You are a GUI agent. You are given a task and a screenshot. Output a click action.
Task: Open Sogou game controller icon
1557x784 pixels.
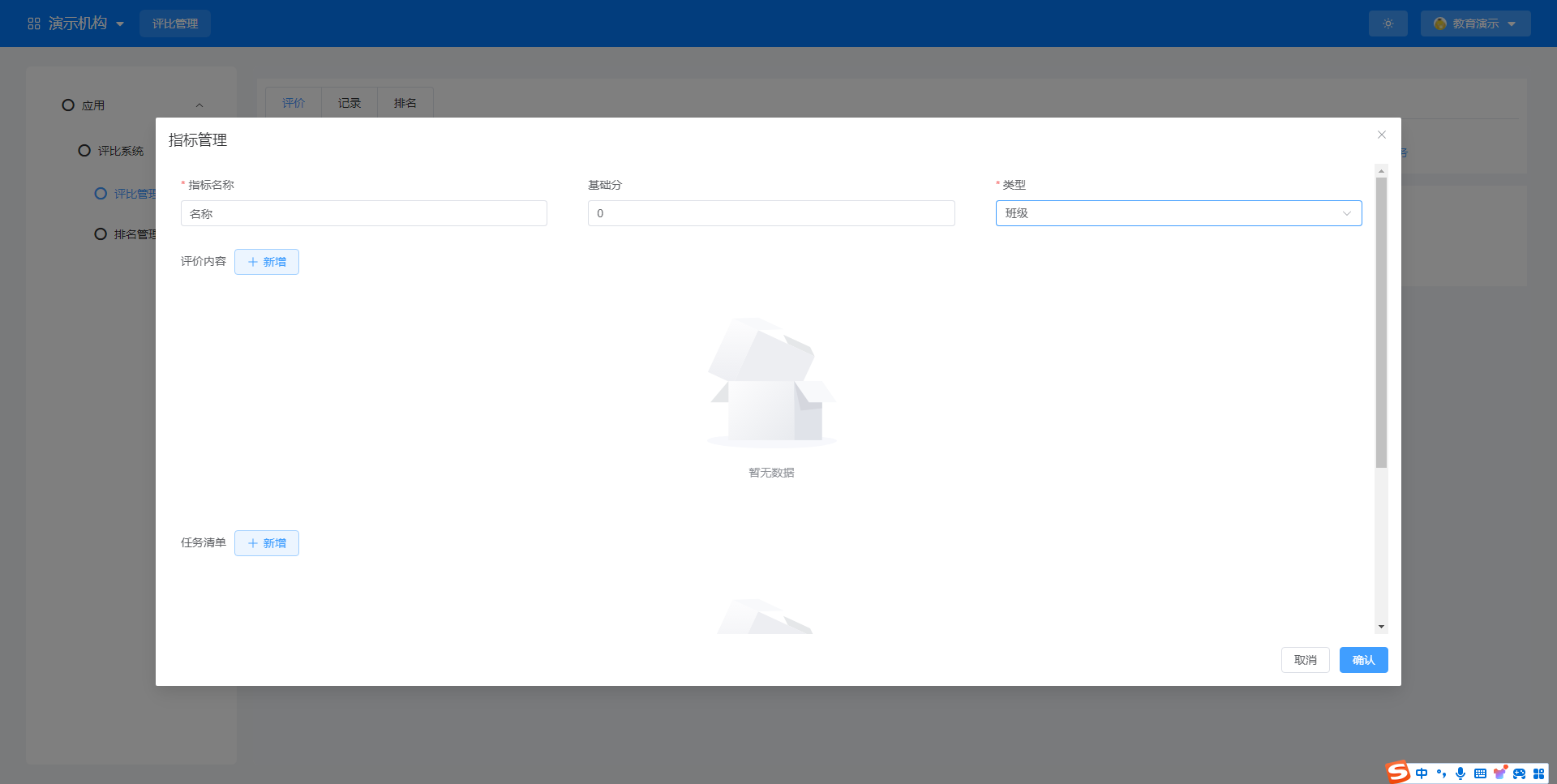pyautogui.click(x=1519, y=773)
